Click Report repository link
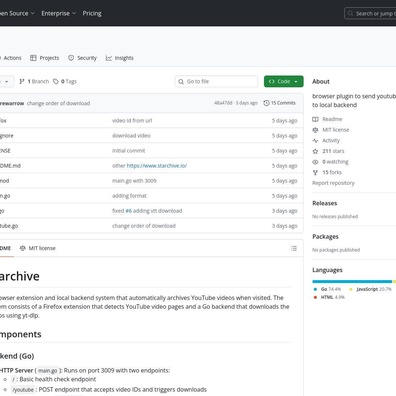Viewport: 396px width, 396px height. coord(333,183)
